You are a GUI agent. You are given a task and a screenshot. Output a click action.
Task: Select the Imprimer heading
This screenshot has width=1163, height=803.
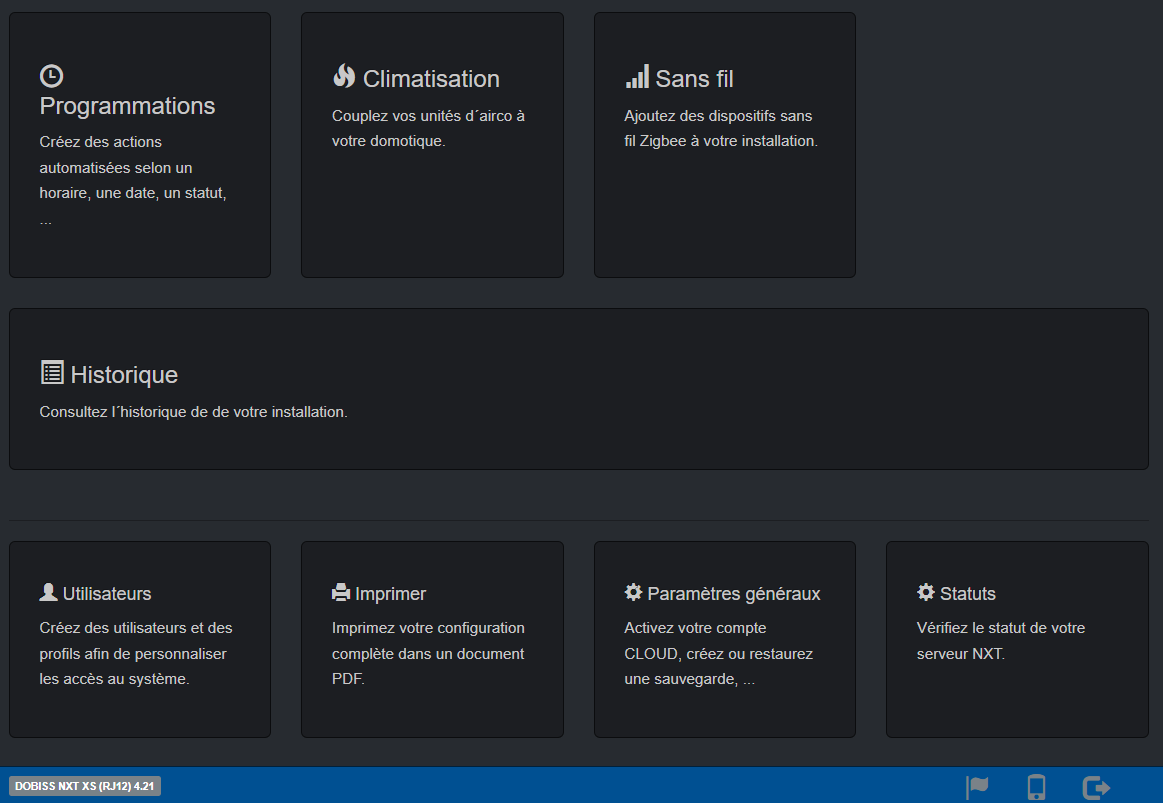coord(390,594)
